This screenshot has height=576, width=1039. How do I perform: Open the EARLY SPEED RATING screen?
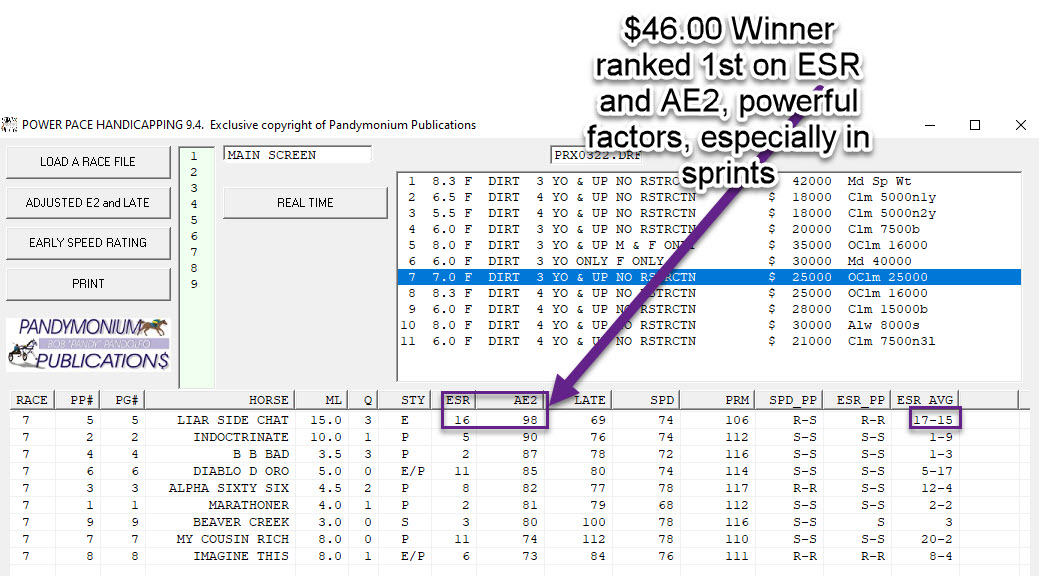pos(88,243)
